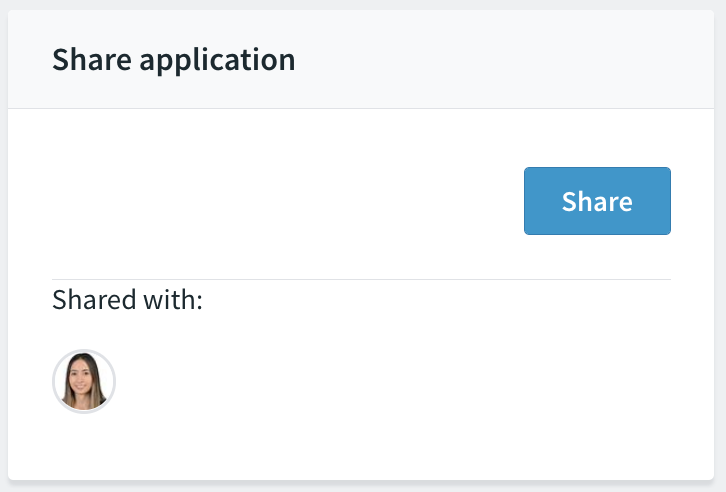Click the word 'Share' inside the blue button
The height and width of the screenshot is (492, 726).
[597, 201]
